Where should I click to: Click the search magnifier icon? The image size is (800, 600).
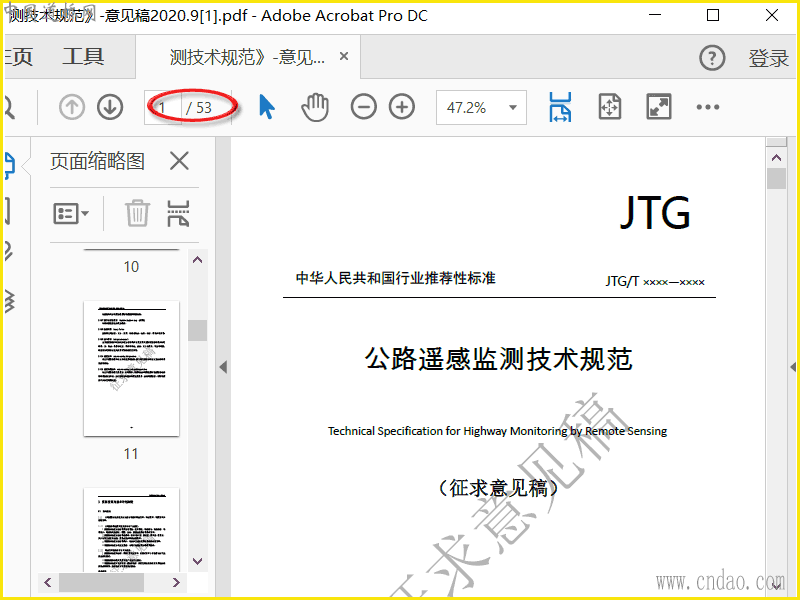click(9, 108)
